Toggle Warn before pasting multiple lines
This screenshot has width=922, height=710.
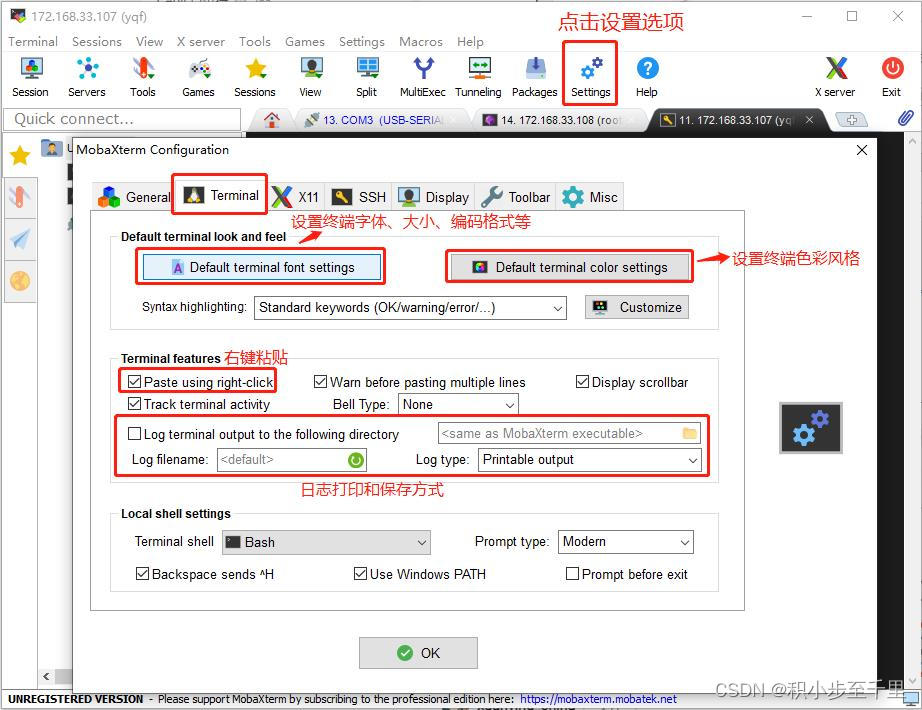(x=320, y=382)
